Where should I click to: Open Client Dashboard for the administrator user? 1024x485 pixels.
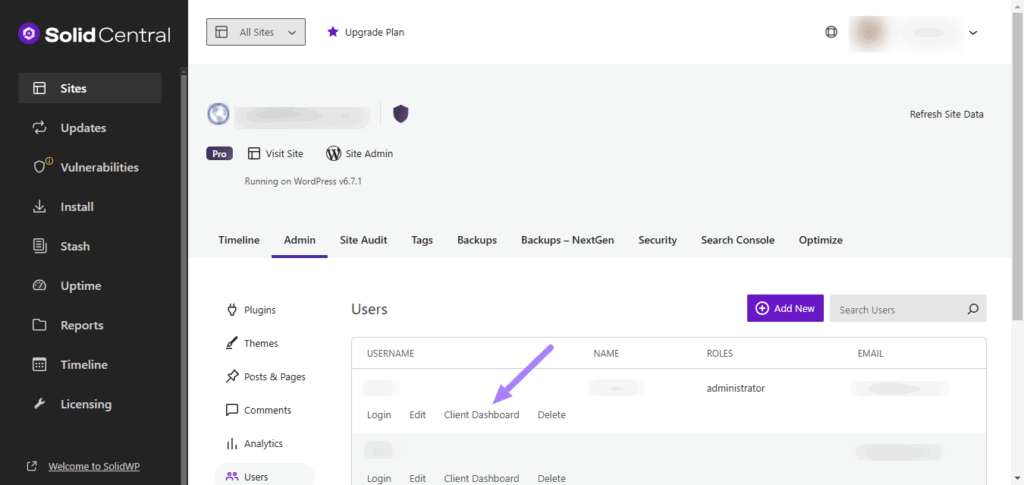point(481,415)
